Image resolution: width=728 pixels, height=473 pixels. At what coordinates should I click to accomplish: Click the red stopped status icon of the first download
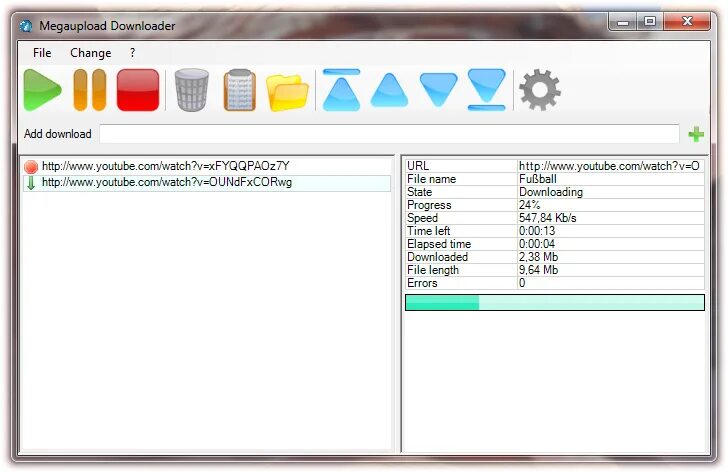pos(31,166)
